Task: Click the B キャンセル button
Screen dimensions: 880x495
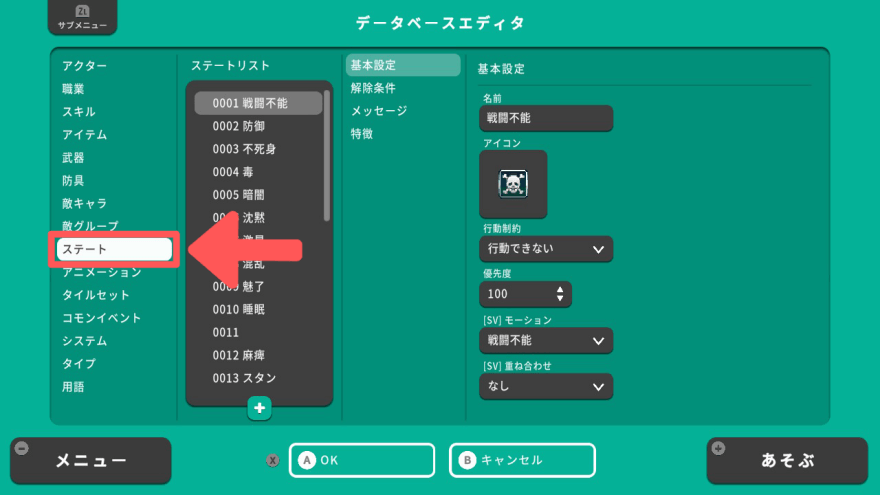Action: [522, 460]
